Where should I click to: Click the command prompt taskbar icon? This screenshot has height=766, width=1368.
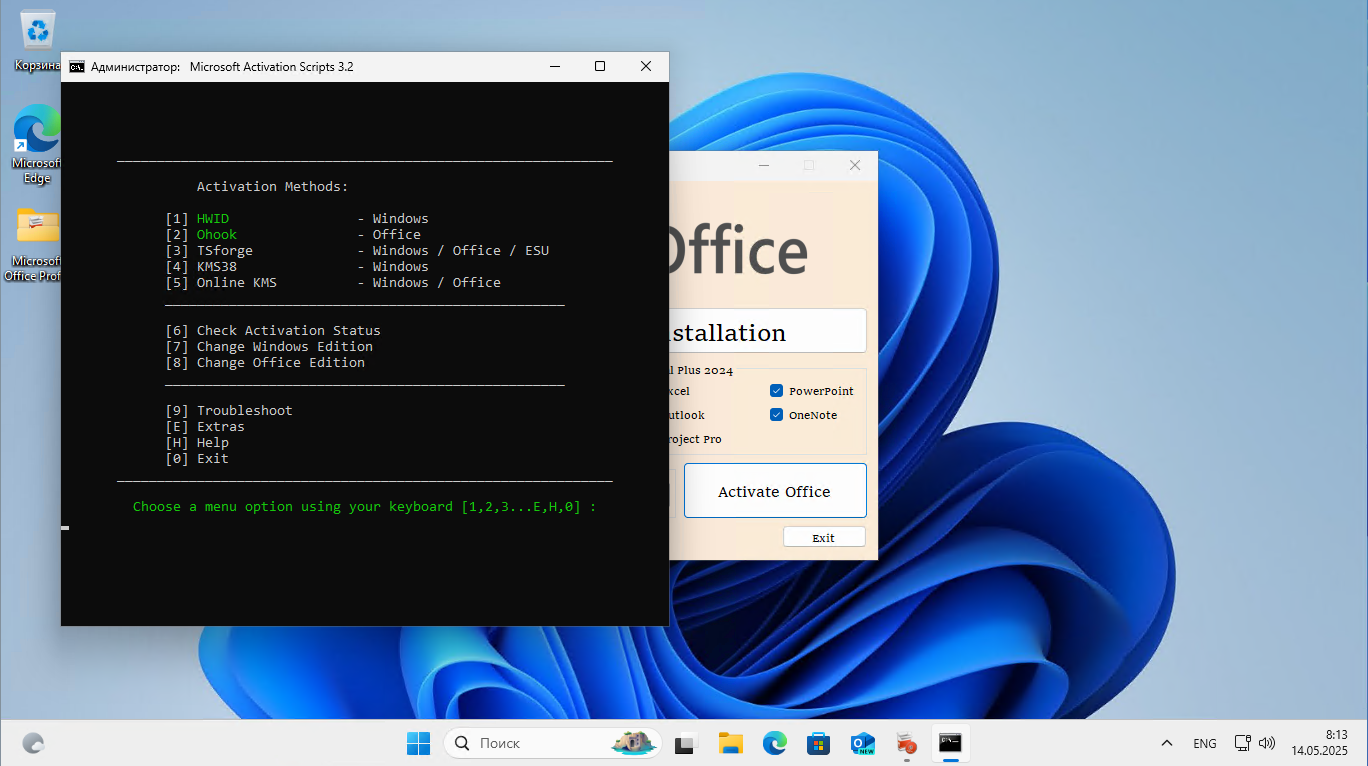coord(950,743)
